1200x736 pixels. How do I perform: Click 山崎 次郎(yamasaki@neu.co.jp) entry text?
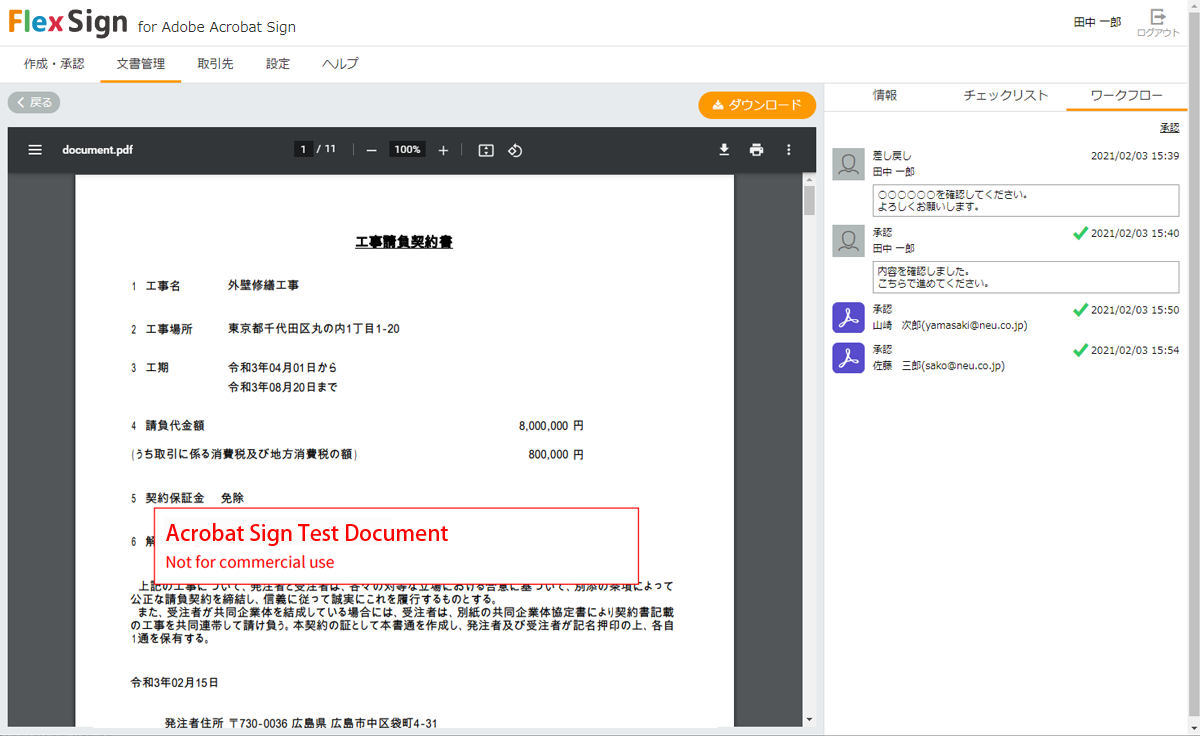[950, 326]
